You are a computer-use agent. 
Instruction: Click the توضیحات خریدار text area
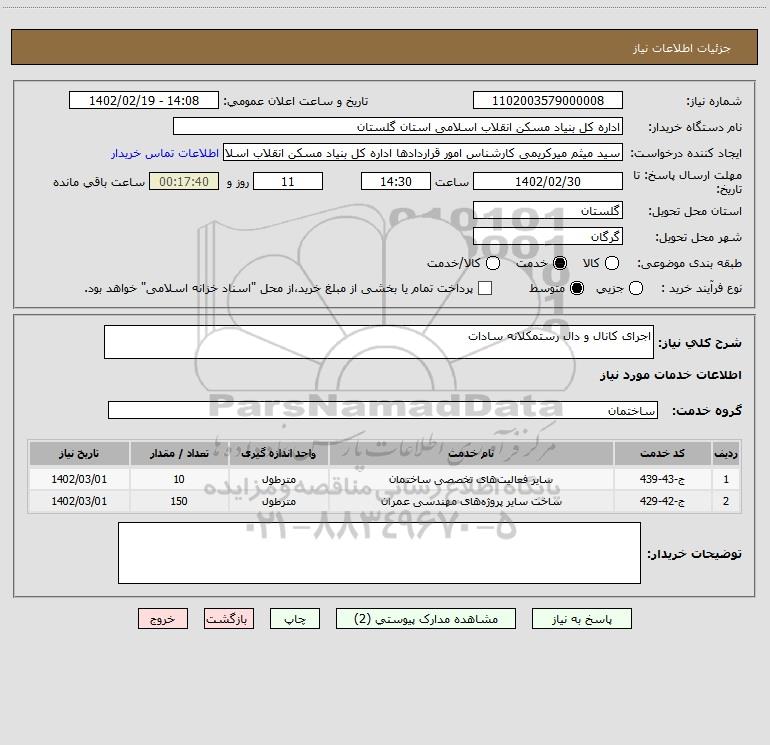click(x=379, y=553)
